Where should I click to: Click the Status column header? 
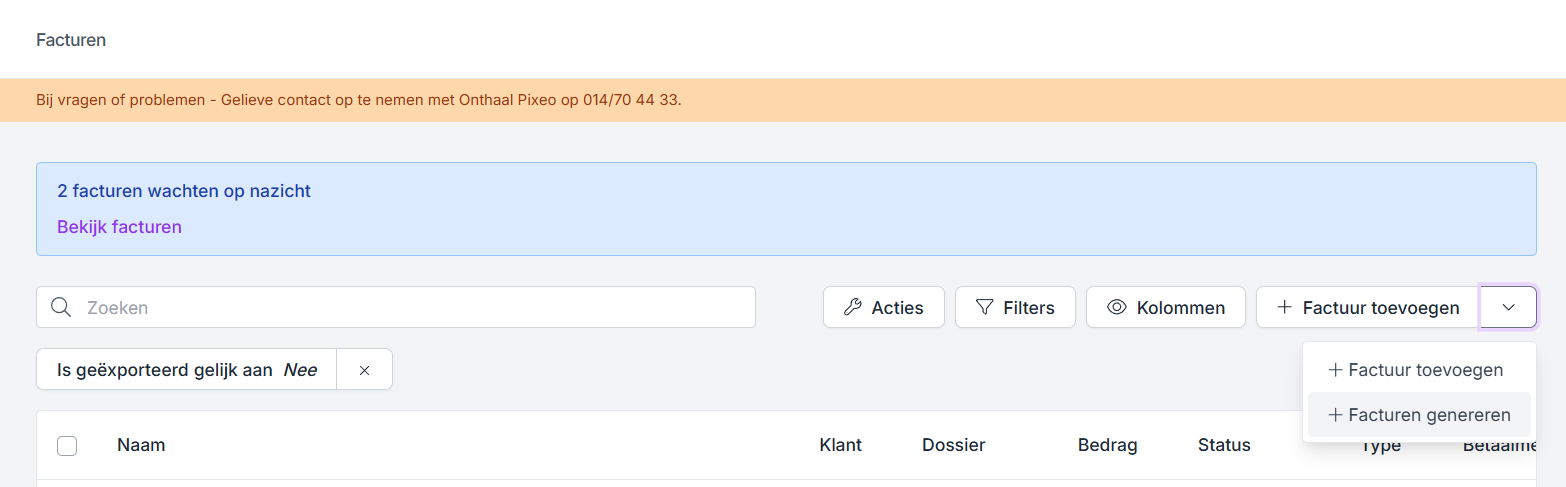click(x=1224, y=445)
